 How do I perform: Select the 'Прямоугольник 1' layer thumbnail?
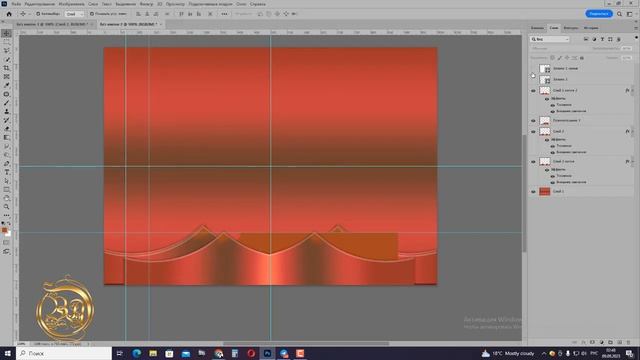[544, 121]
